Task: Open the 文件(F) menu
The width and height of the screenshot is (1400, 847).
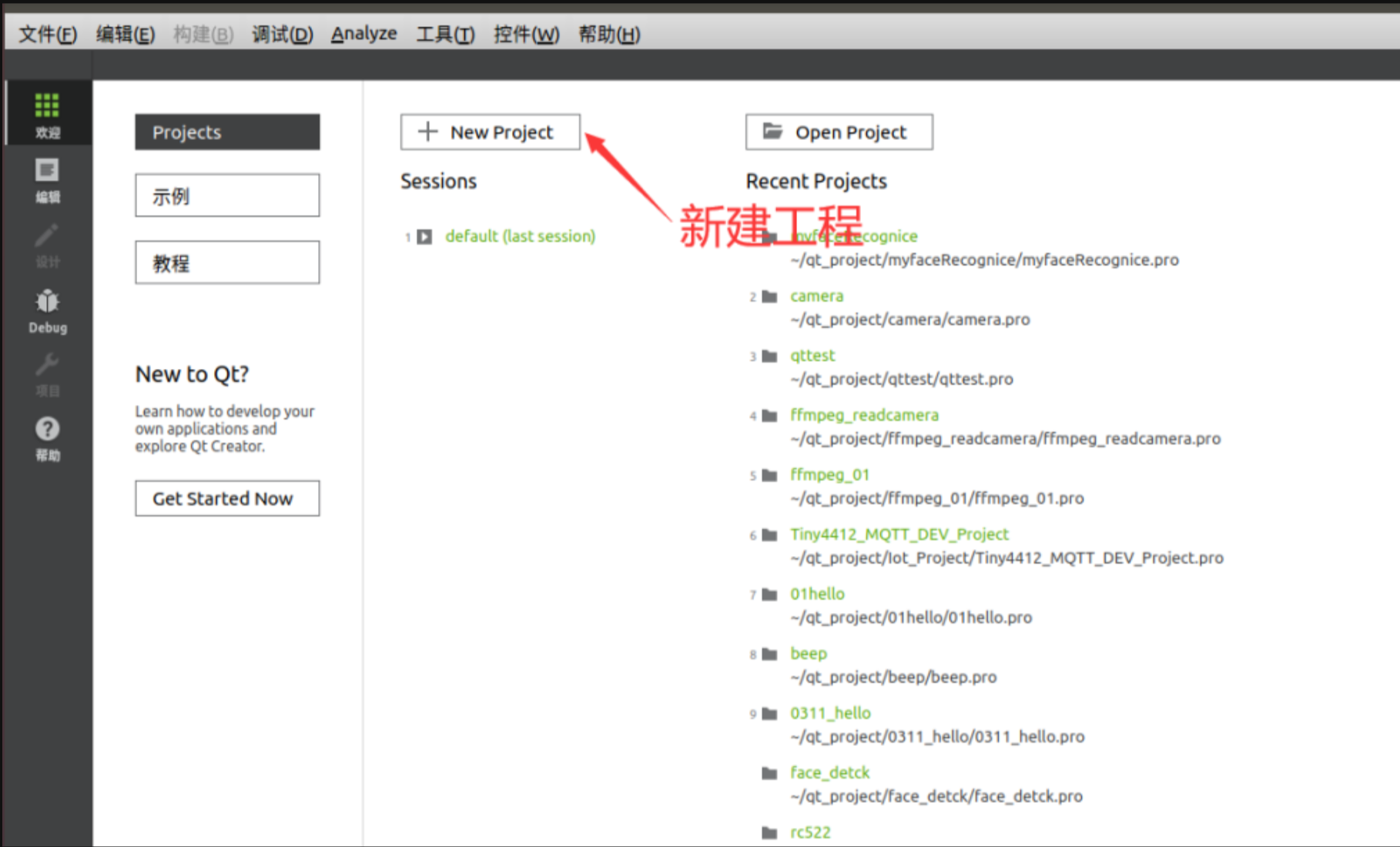Action: 48,34
